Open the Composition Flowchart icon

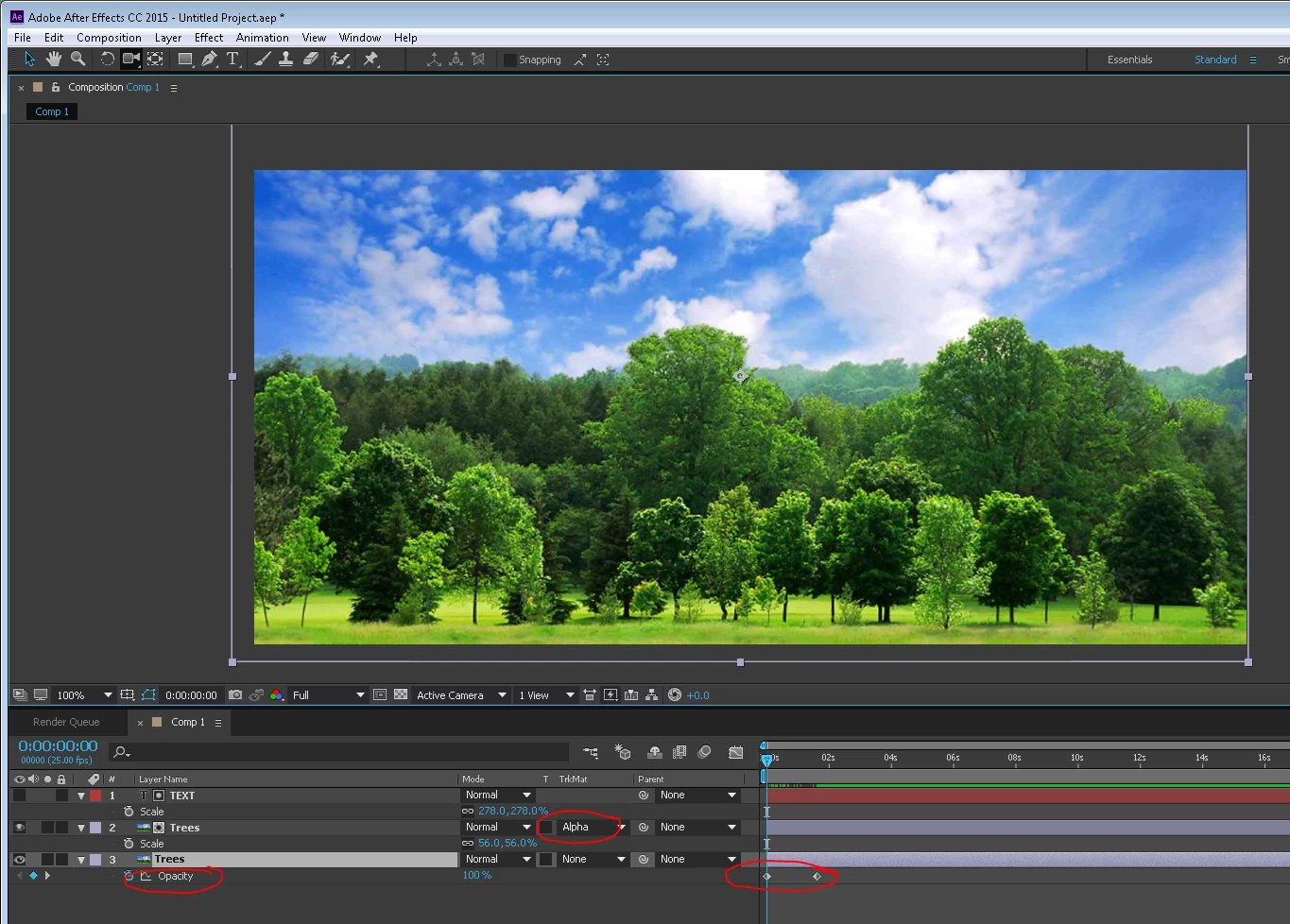coord(652,694)
